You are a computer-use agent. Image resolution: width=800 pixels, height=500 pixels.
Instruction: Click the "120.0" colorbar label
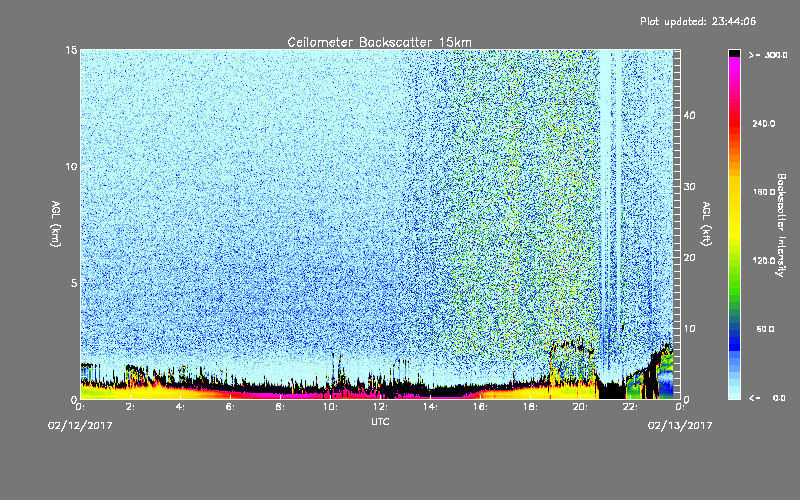[764, 261]
